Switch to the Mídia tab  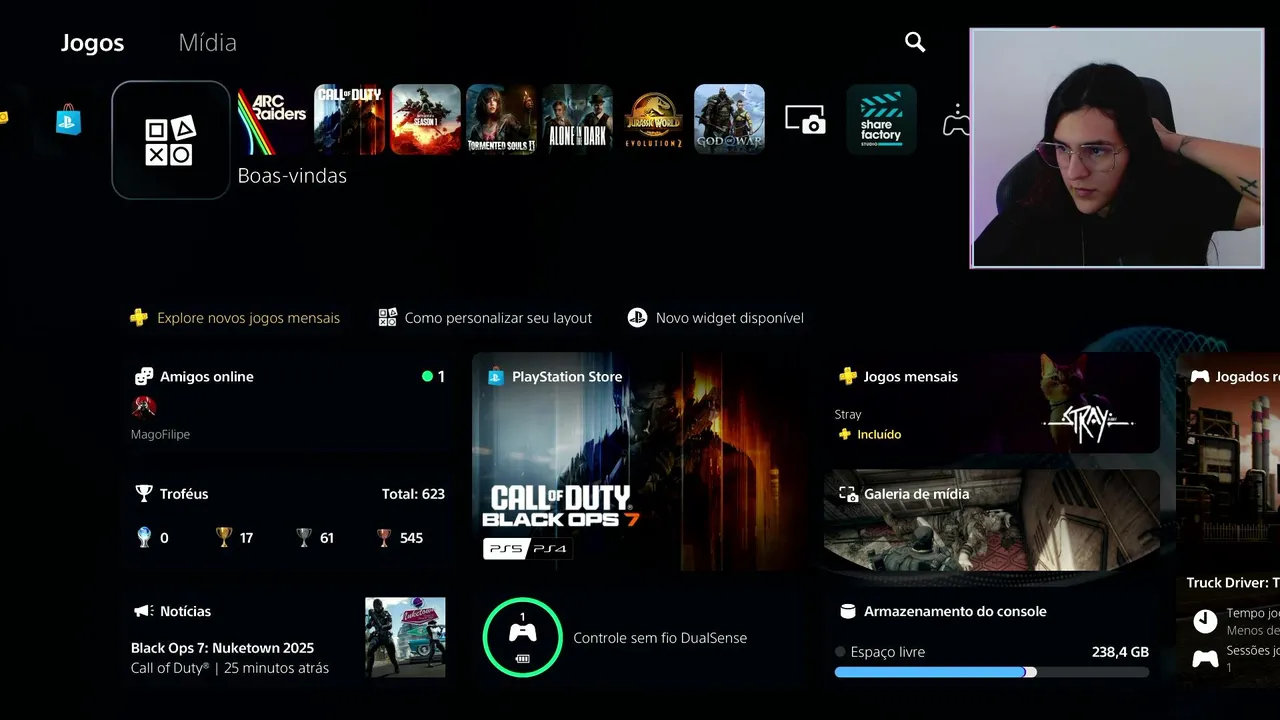pos(207,43)
